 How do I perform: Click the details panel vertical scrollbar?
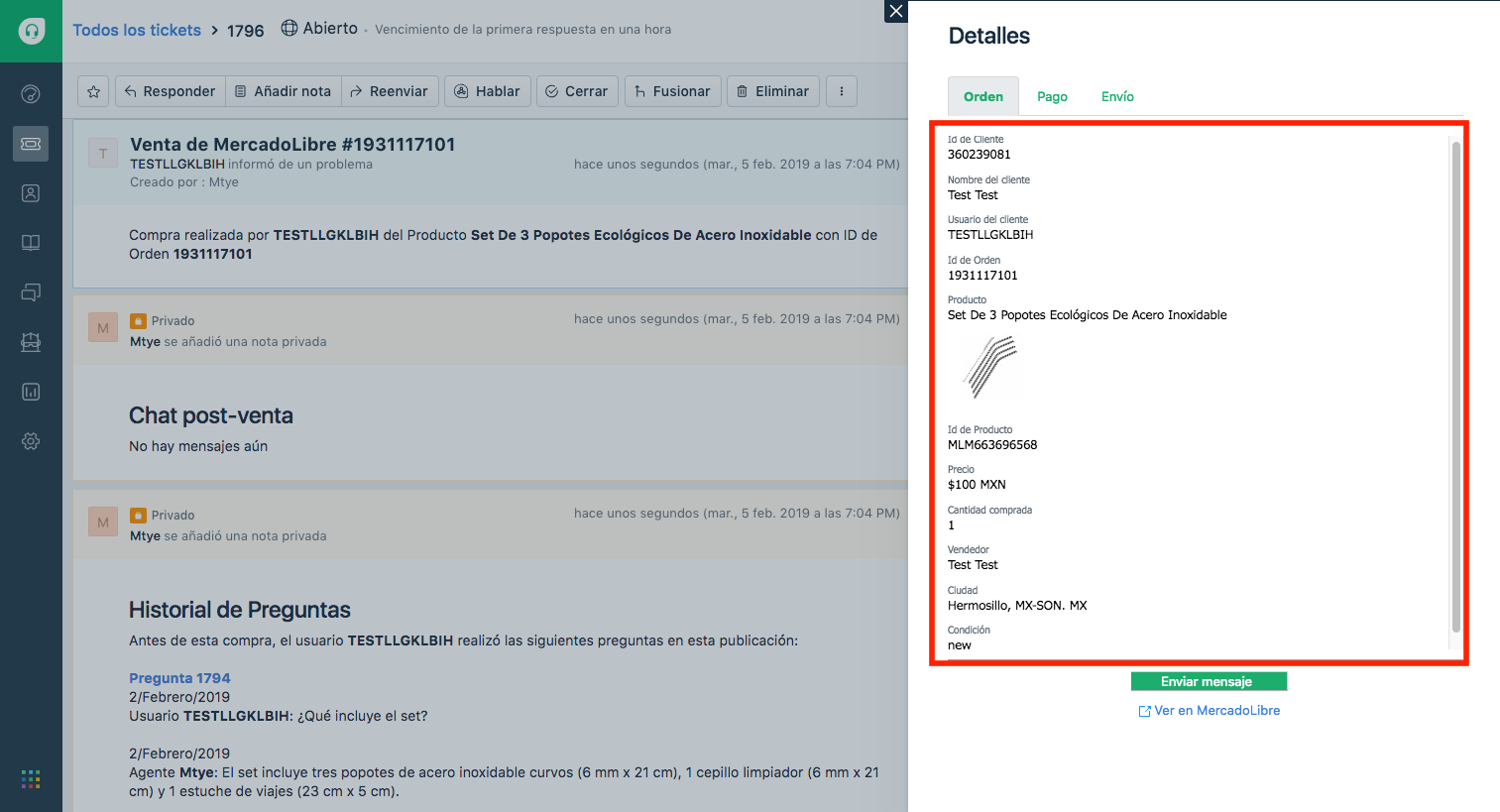coord(1455,387)
